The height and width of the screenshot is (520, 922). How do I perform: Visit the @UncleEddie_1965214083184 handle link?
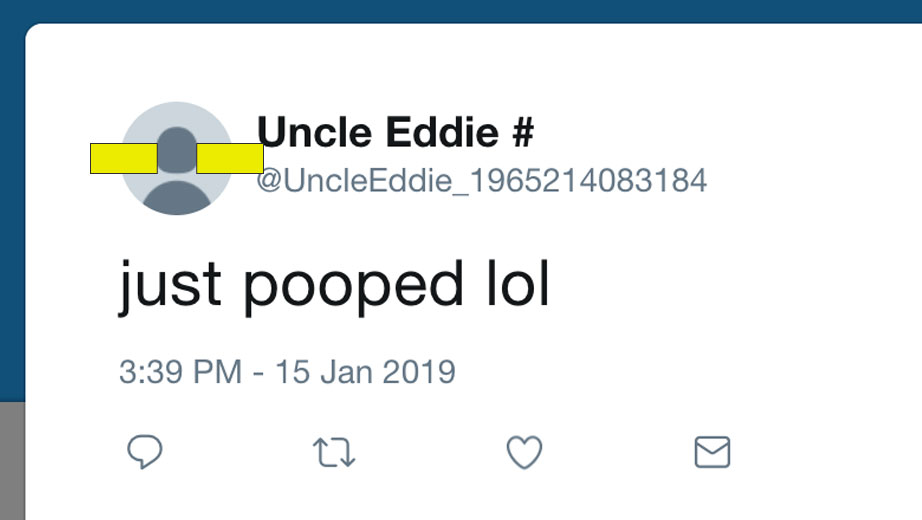pos(482,181)
